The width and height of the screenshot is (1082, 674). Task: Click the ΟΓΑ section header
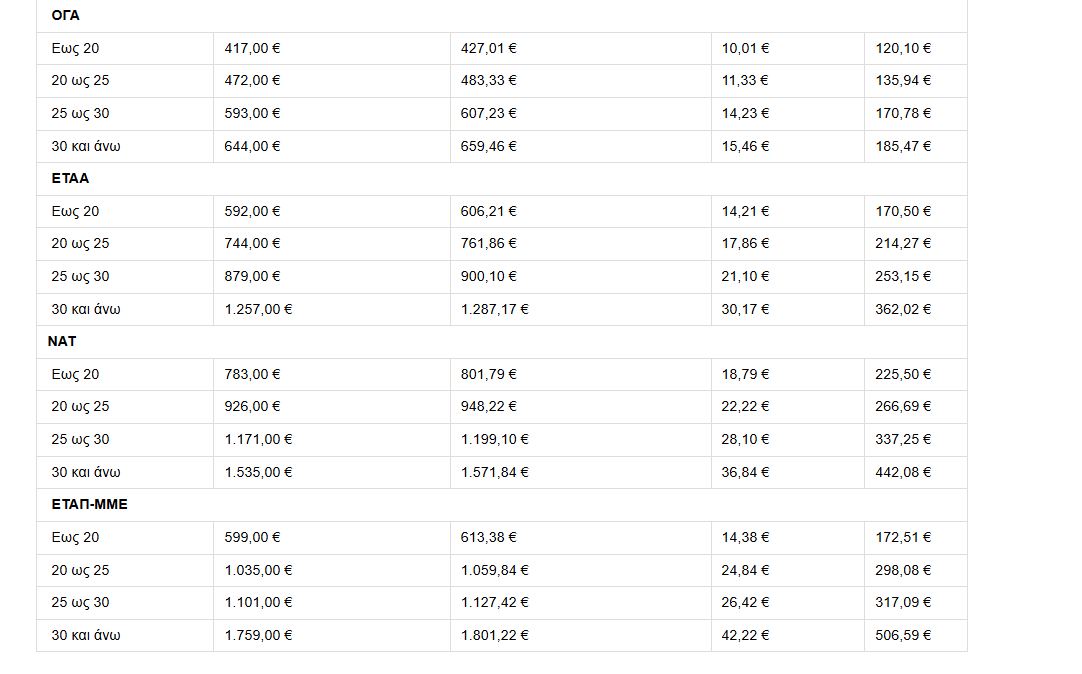pos(65,16)
